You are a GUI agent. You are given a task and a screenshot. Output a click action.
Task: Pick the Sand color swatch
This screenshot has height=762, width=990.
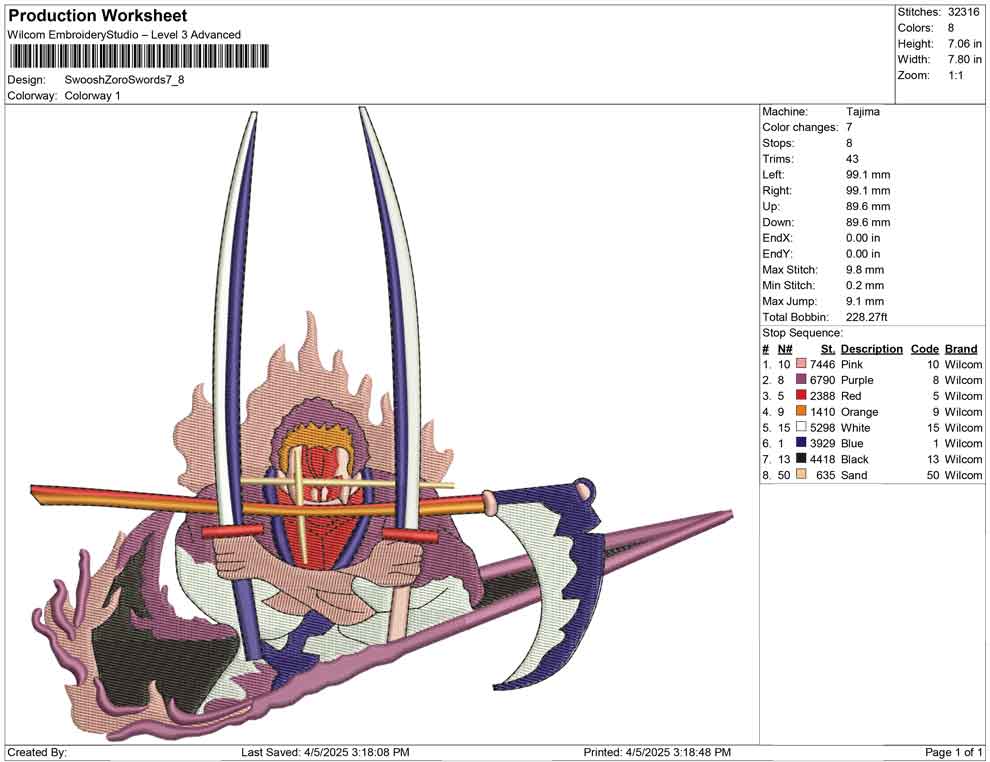801,474
